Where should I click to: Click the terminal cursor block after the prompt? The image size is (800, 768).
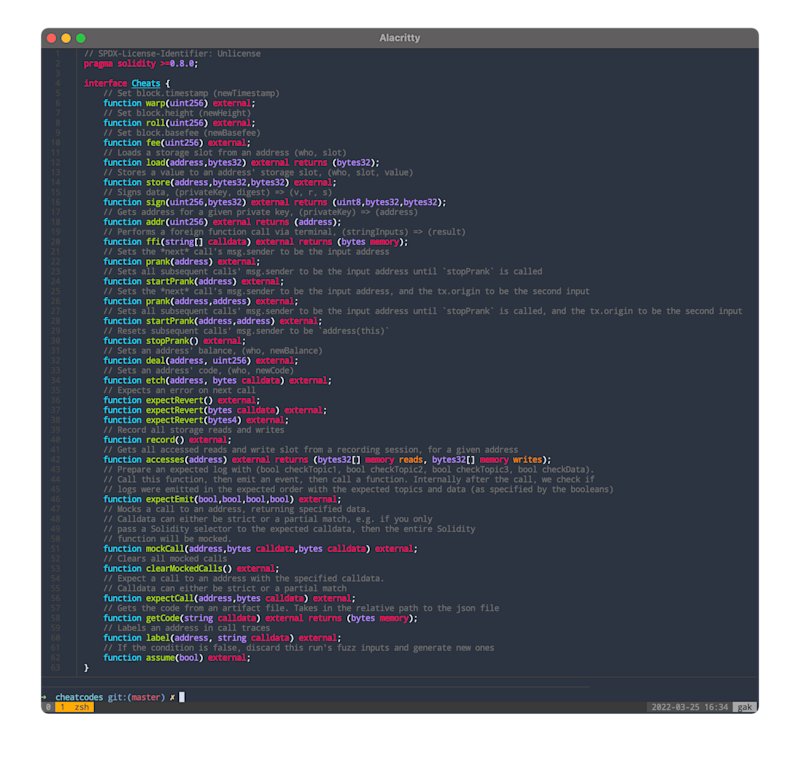click(182, 697)
